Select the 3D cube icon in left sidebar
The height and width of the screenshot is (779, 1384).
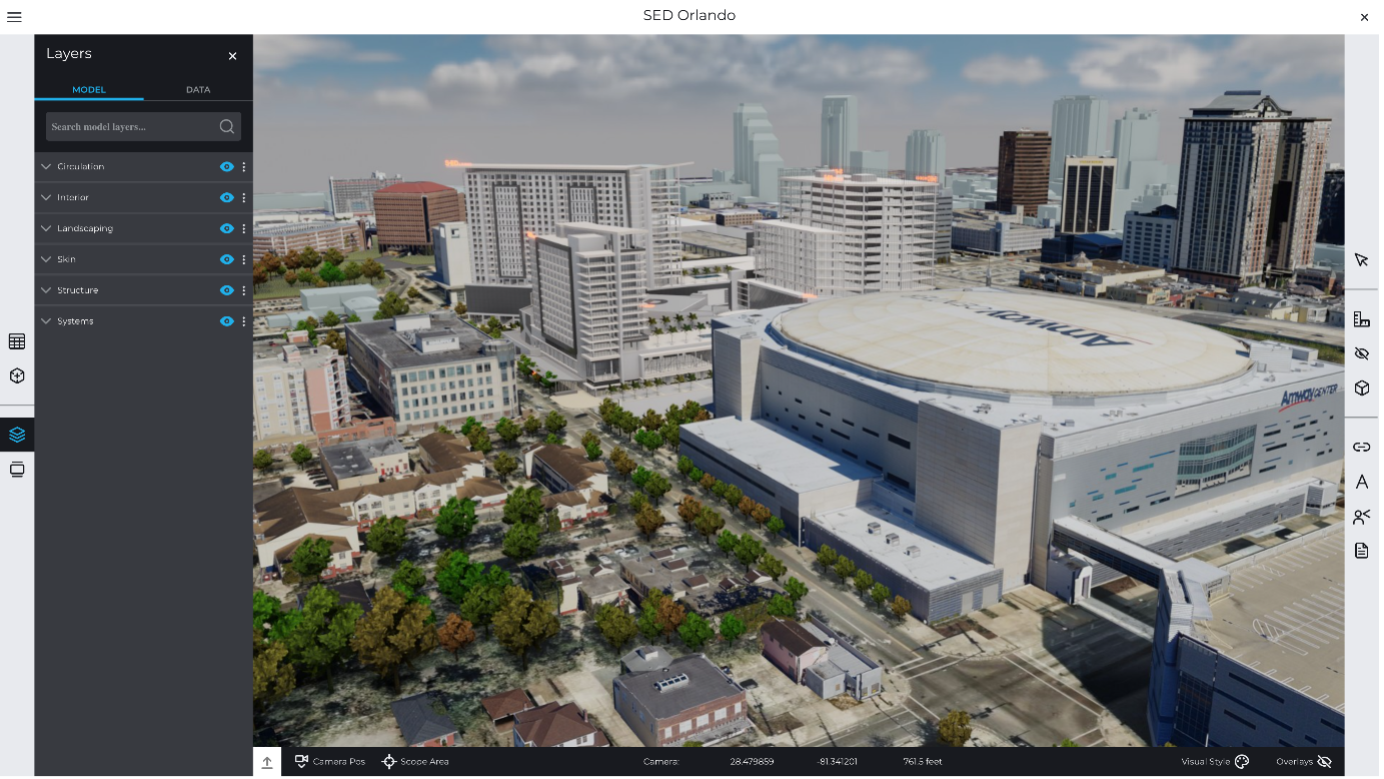click(x=17, y=376)
